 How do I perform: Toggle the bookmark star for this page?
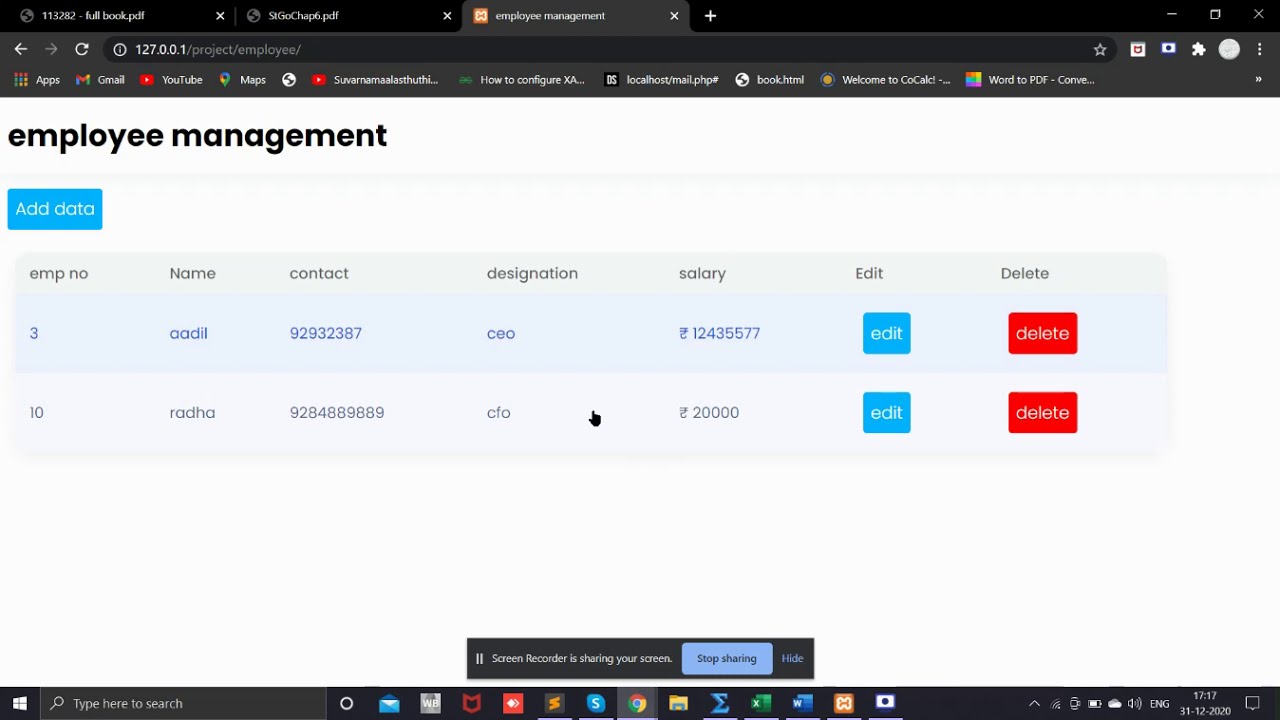point(1100,49)
